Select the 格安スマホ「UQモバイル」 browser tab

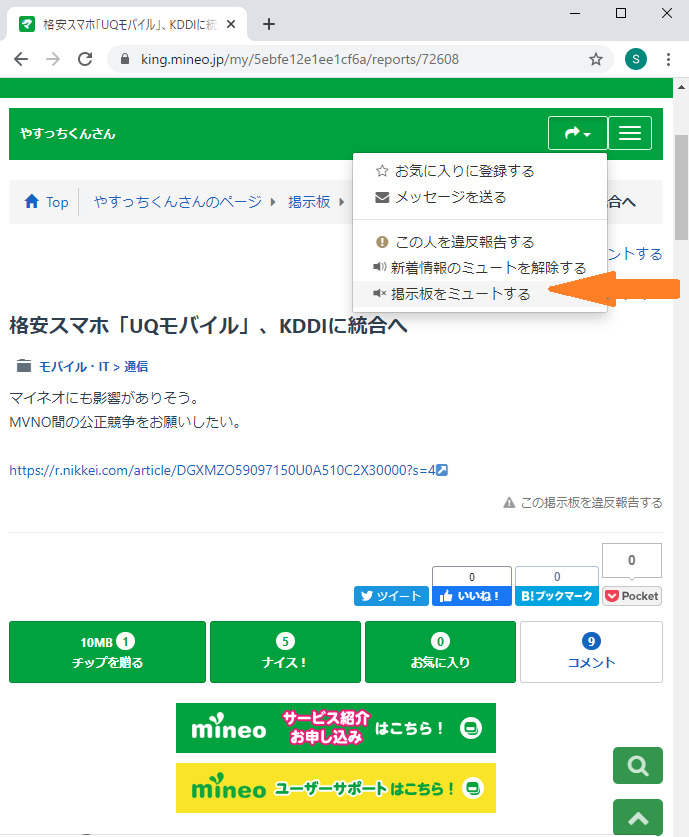pos(127,24)
